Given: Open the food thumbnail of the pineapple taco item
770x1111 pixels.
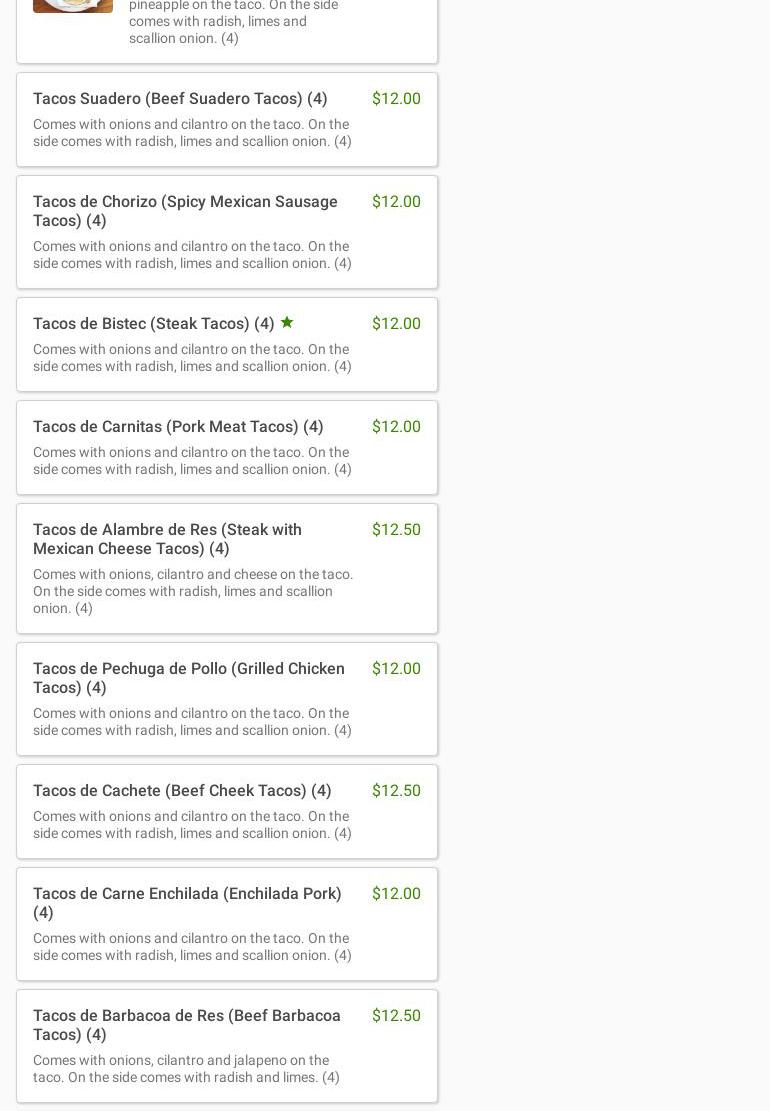Looking at the screenshot, I should (73, 6).
